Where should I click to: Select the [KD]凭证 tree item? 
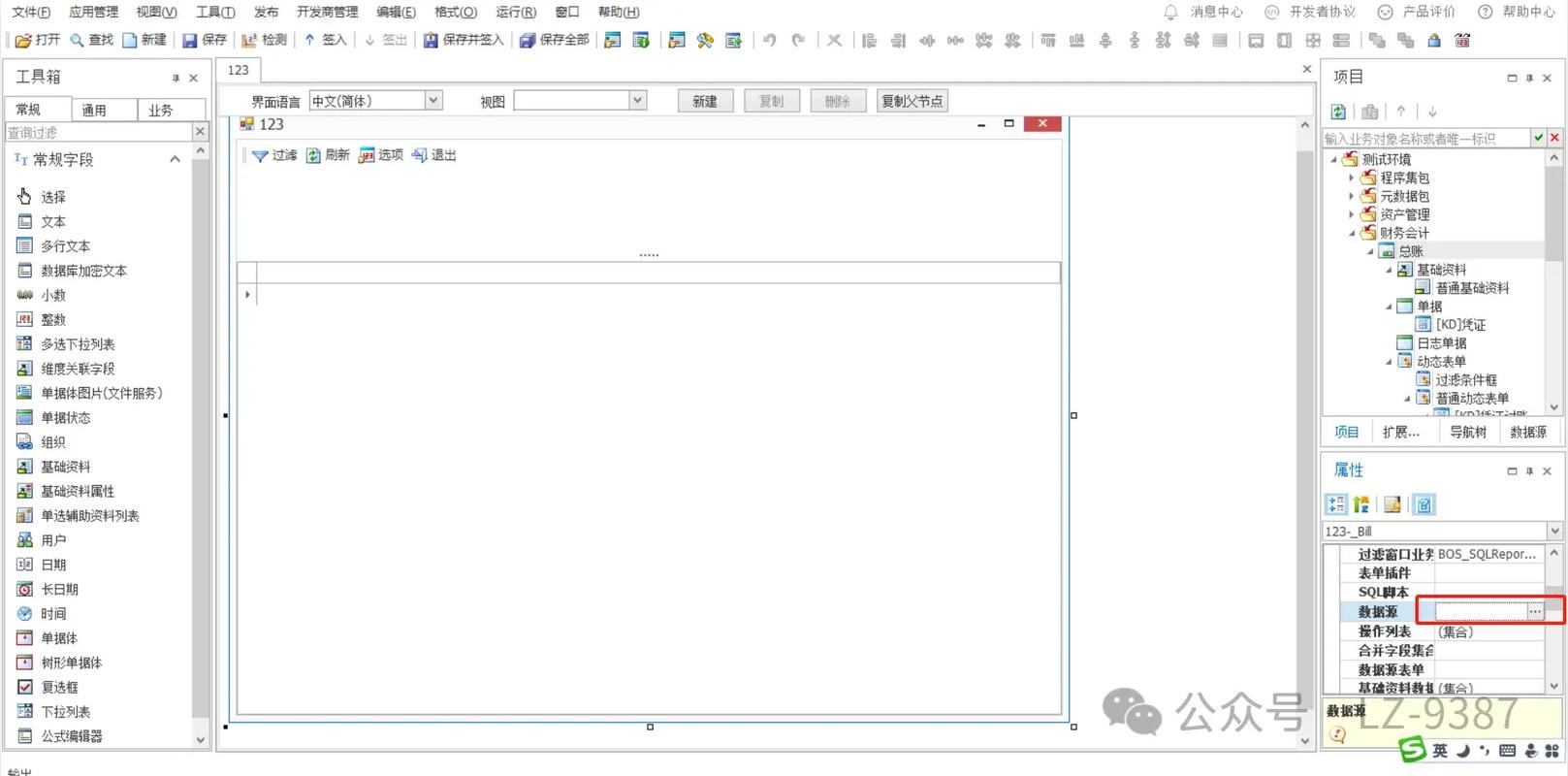point(1460,325)
